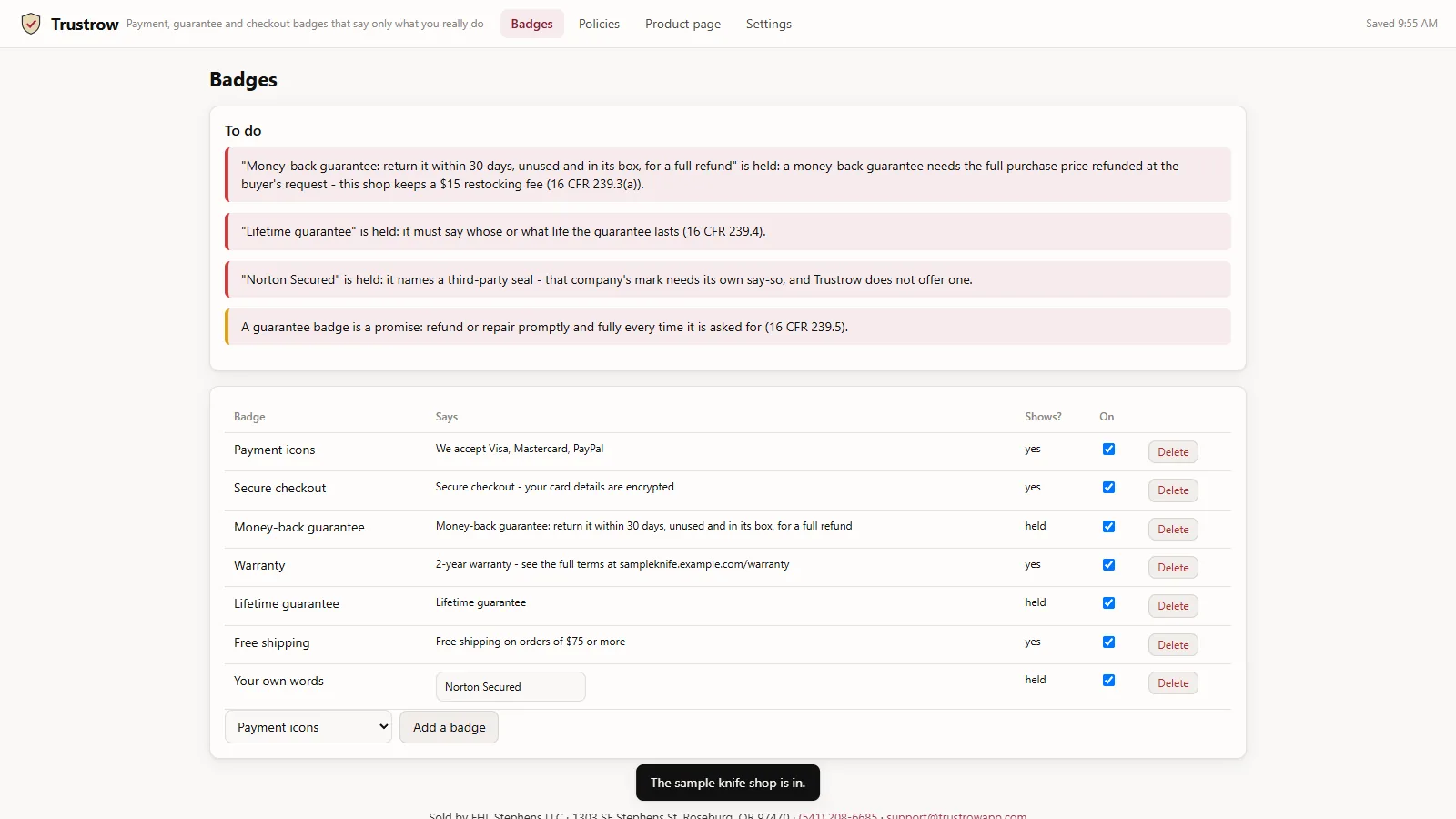This screenshot has width=1456, height=819.
Task: Click the "yes" status in Warranty row
Action: tap(1033, 564)
